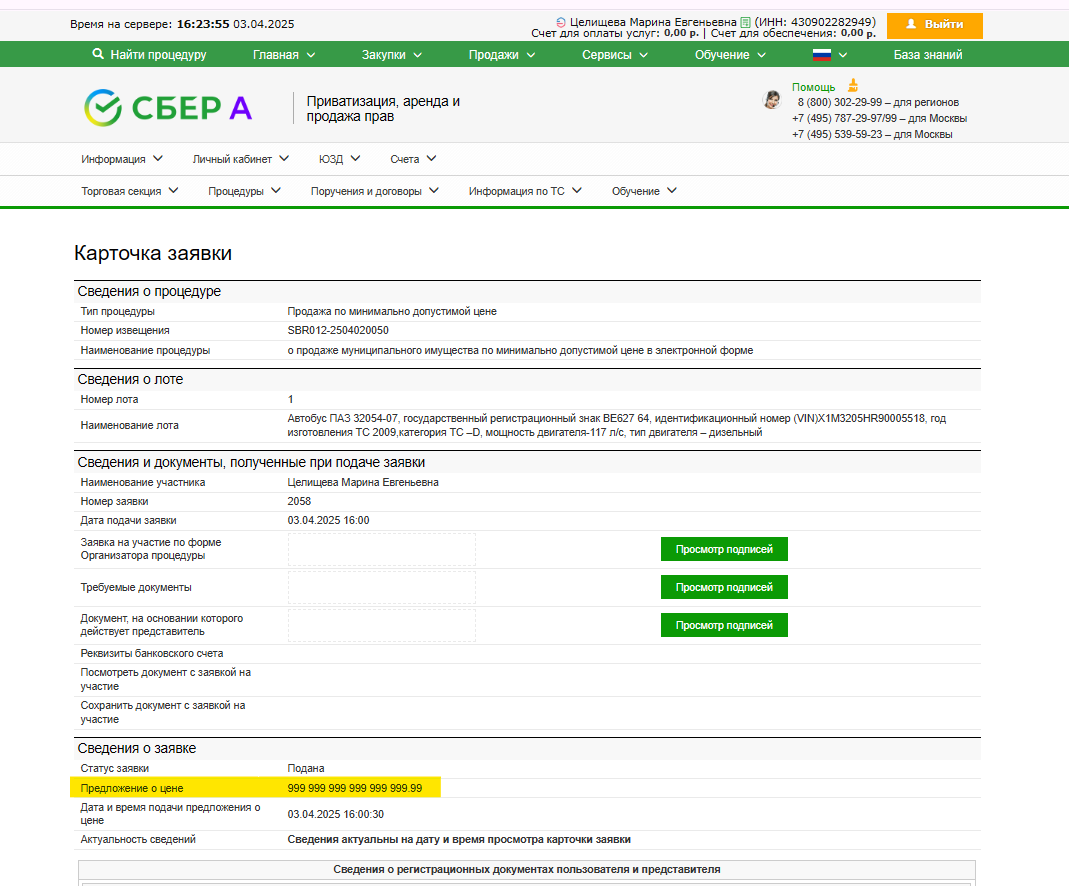This screenshot has height=886, width=1069.
Task: Click empty file box in Документ представителя row
Action: click(x=382, y=625)
